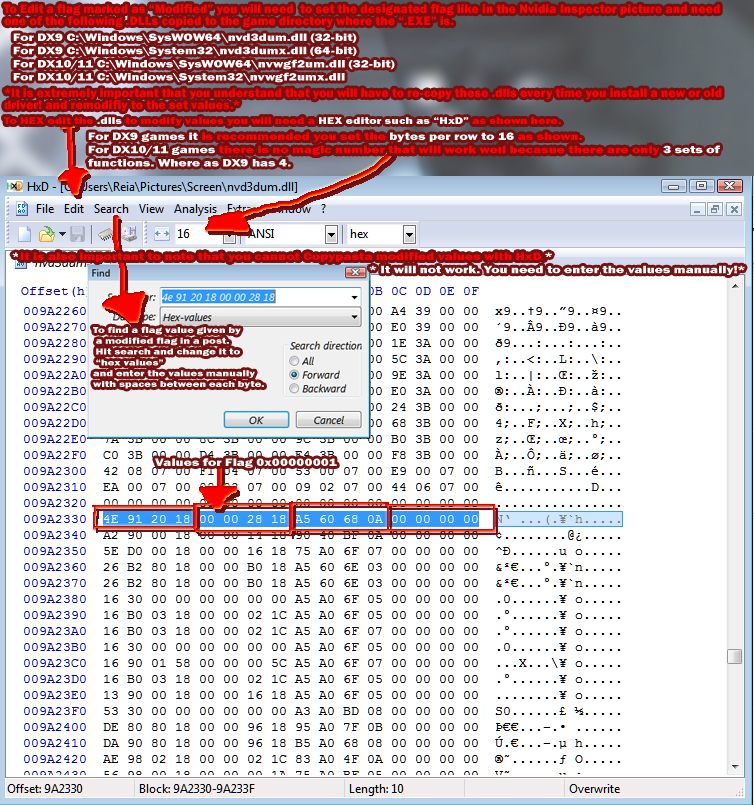Click offset row 009A2420
Screen dimensions: 754x805
[55, 759]
